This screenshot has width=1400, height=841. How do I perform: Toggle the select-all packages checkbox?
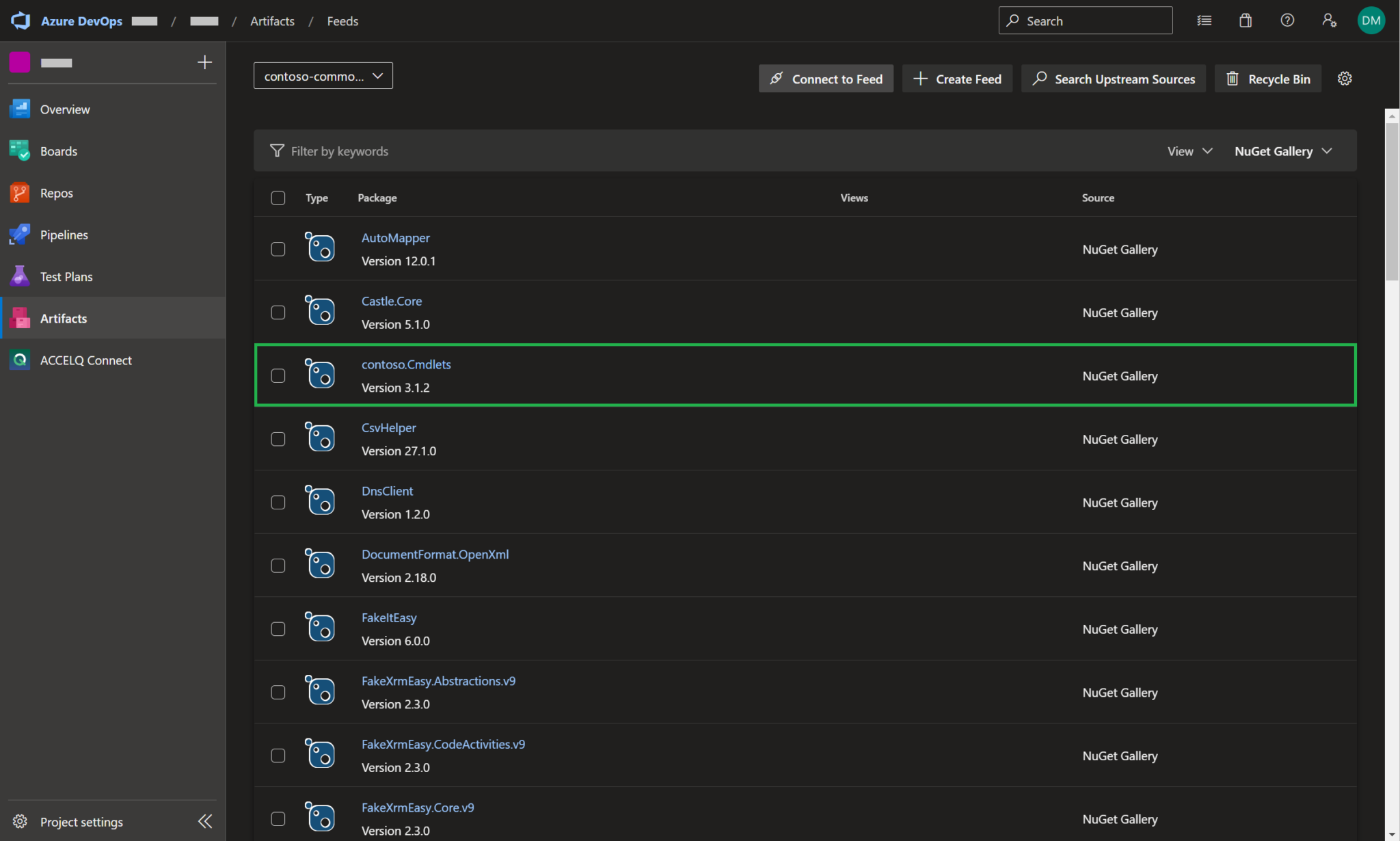point(278,198)
